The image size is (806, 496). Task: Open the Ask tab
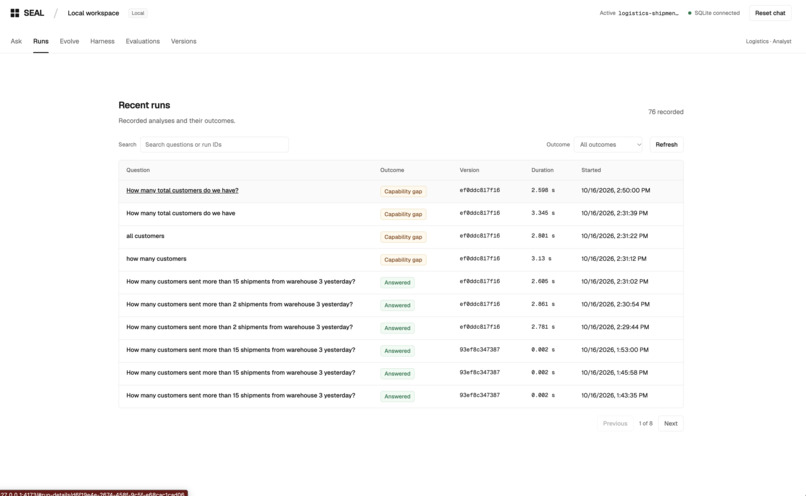pos(16,41)
